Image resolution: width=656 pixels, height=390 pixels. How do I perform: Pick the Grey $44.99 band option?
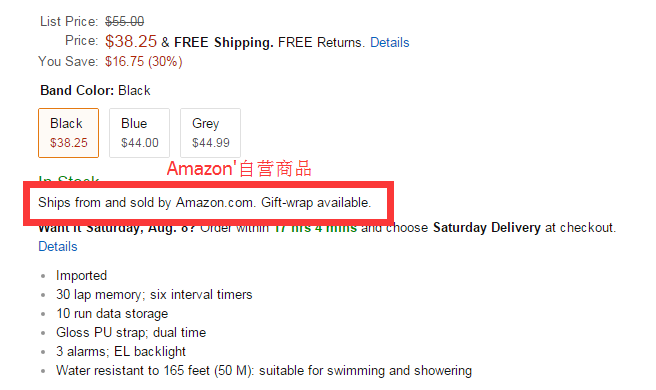coord(210,133)
